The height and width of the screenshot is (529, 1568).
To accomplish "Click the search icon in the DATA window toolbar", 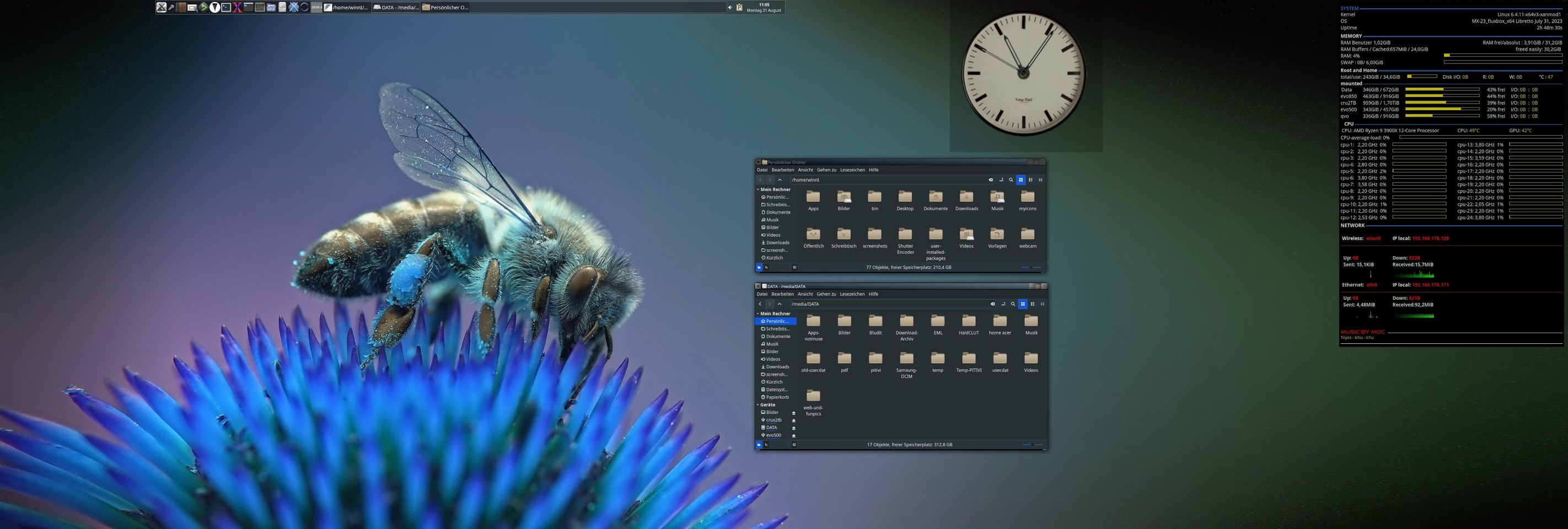I will pos(1013,304).
